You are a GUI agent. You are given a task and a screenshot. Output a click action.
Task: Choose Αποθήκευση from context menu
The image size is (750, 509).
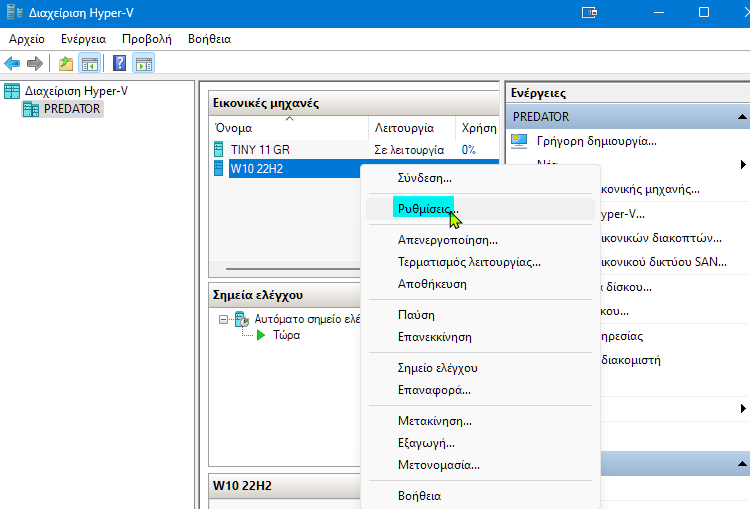pos(480,284)
